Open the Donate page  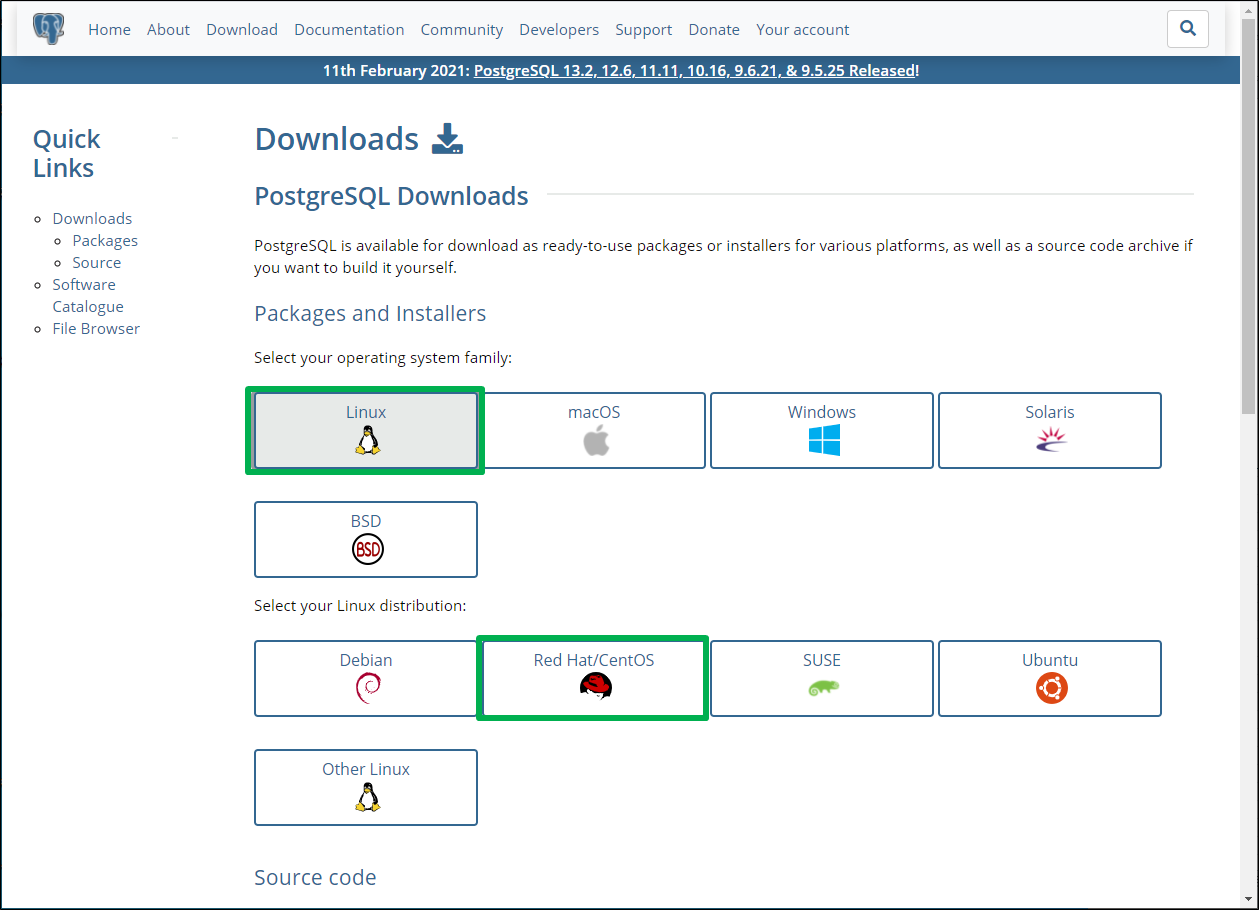tap(714, 30)
